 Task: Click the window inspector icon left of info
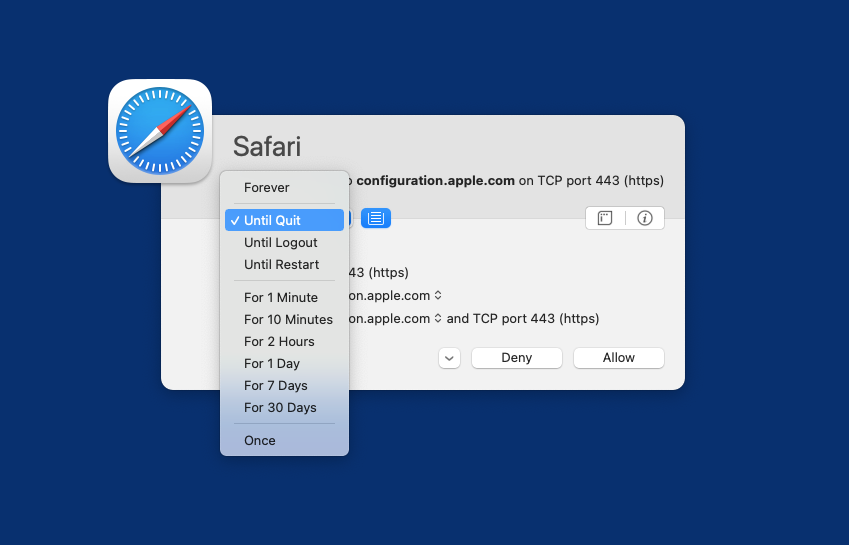click(605, 218)
